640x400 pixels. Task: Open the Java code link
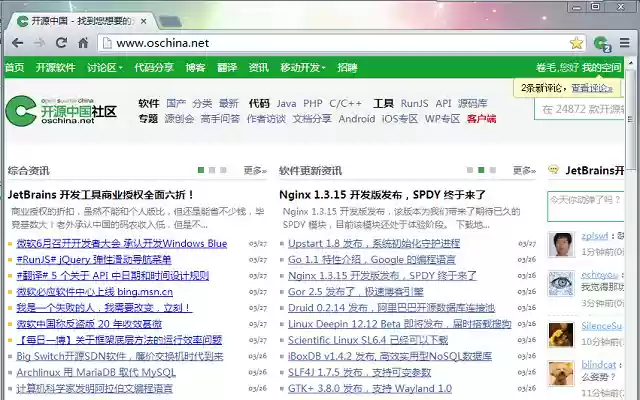tap(286, 104)
